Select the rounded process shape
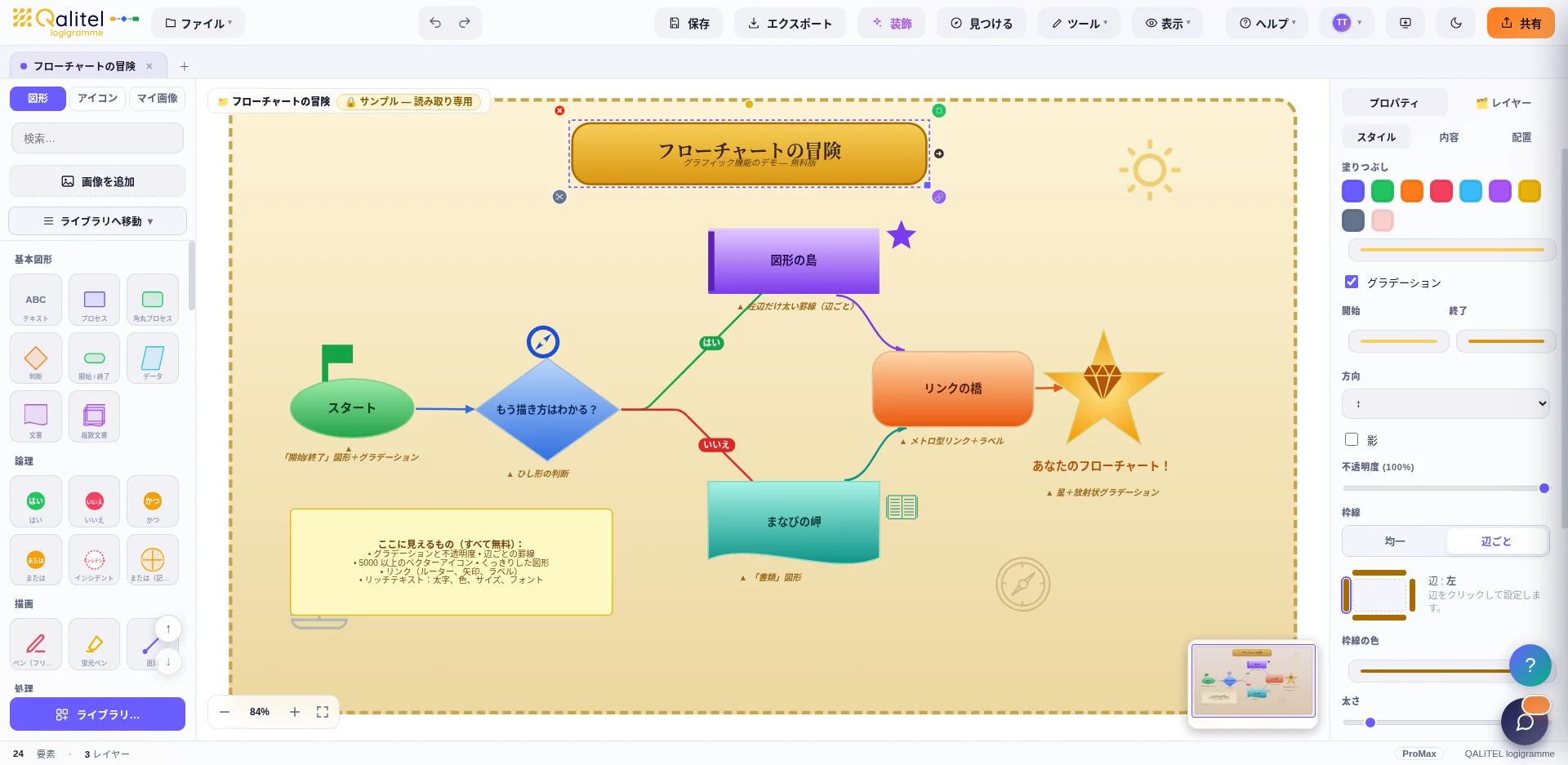 point(153,300)
